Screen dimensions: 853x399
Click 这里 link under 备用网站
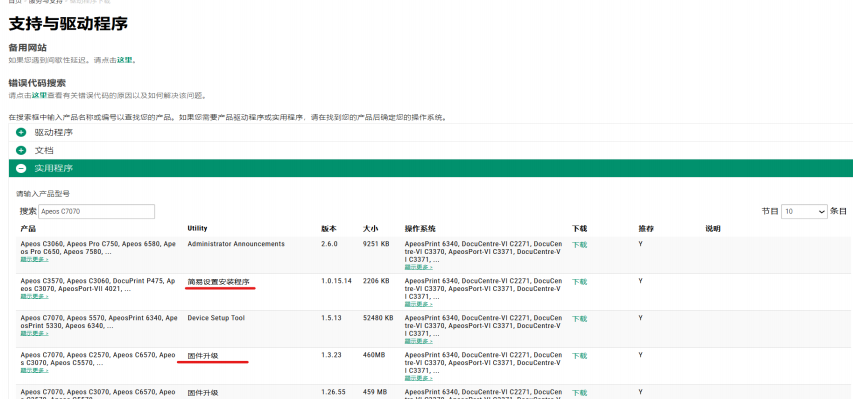click(125, 60)
